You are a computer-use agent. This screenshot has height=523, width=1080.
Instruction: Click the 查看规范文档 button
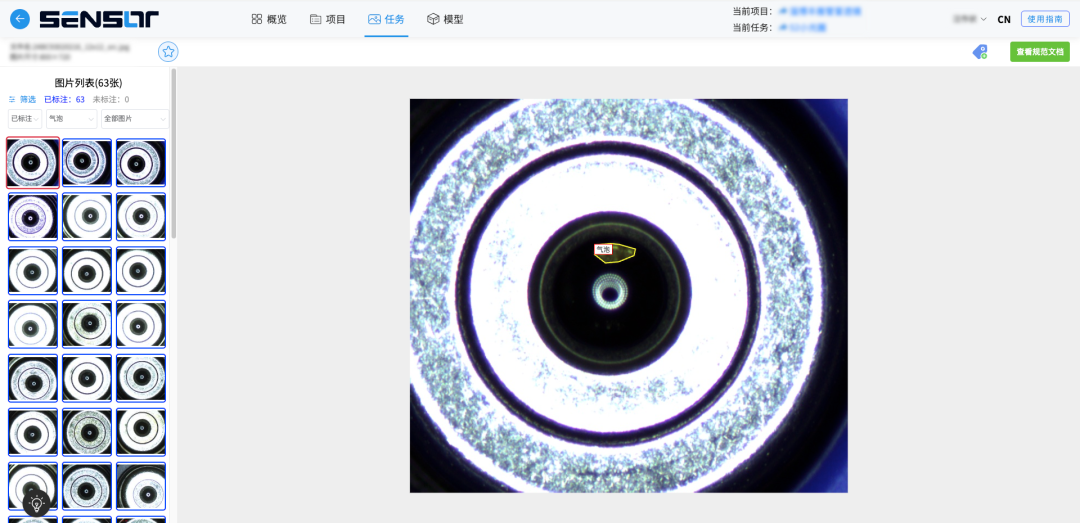click(1040, 52)
